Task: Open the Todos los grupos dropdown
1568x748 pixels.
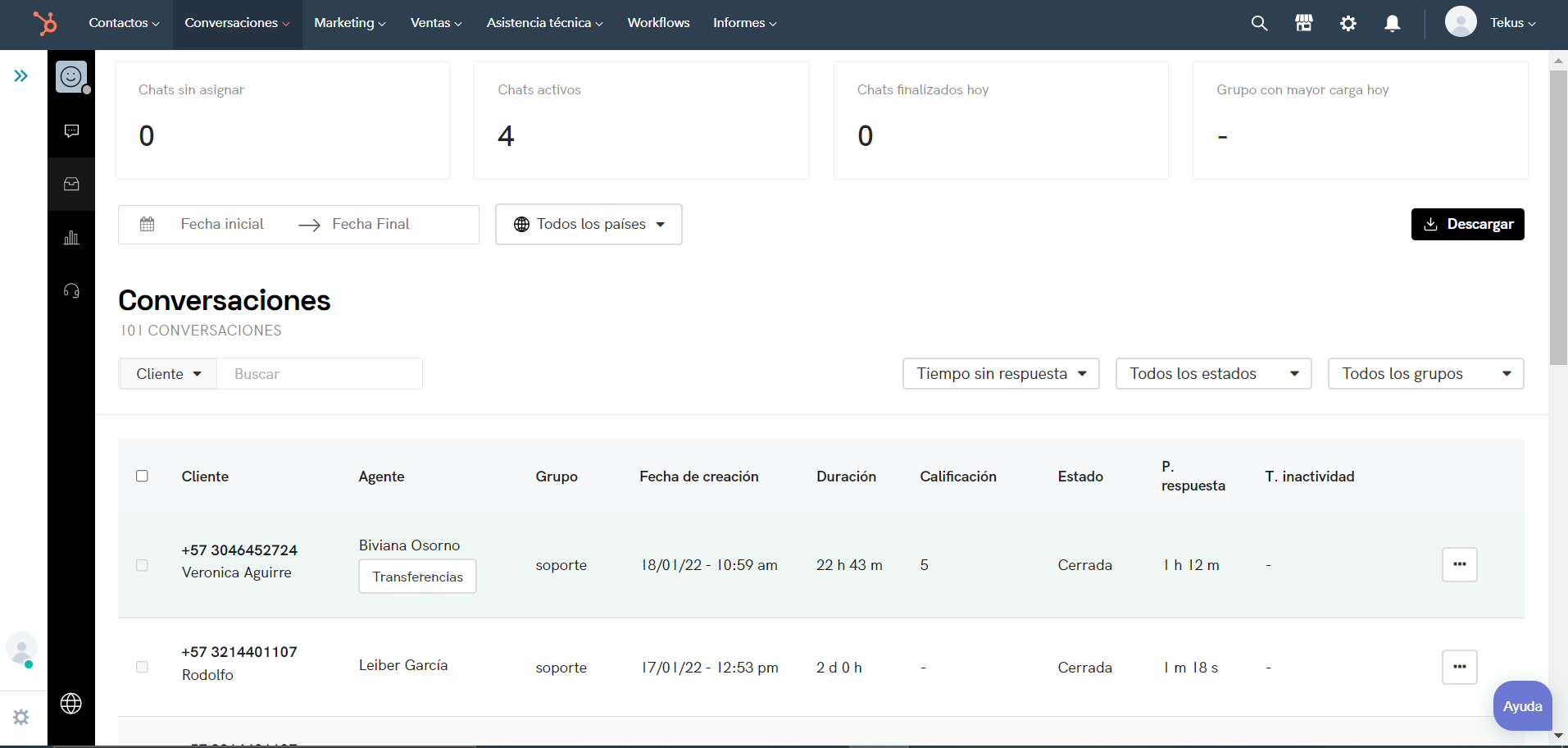Action: pyautogui.click(x=1425, y=374)
